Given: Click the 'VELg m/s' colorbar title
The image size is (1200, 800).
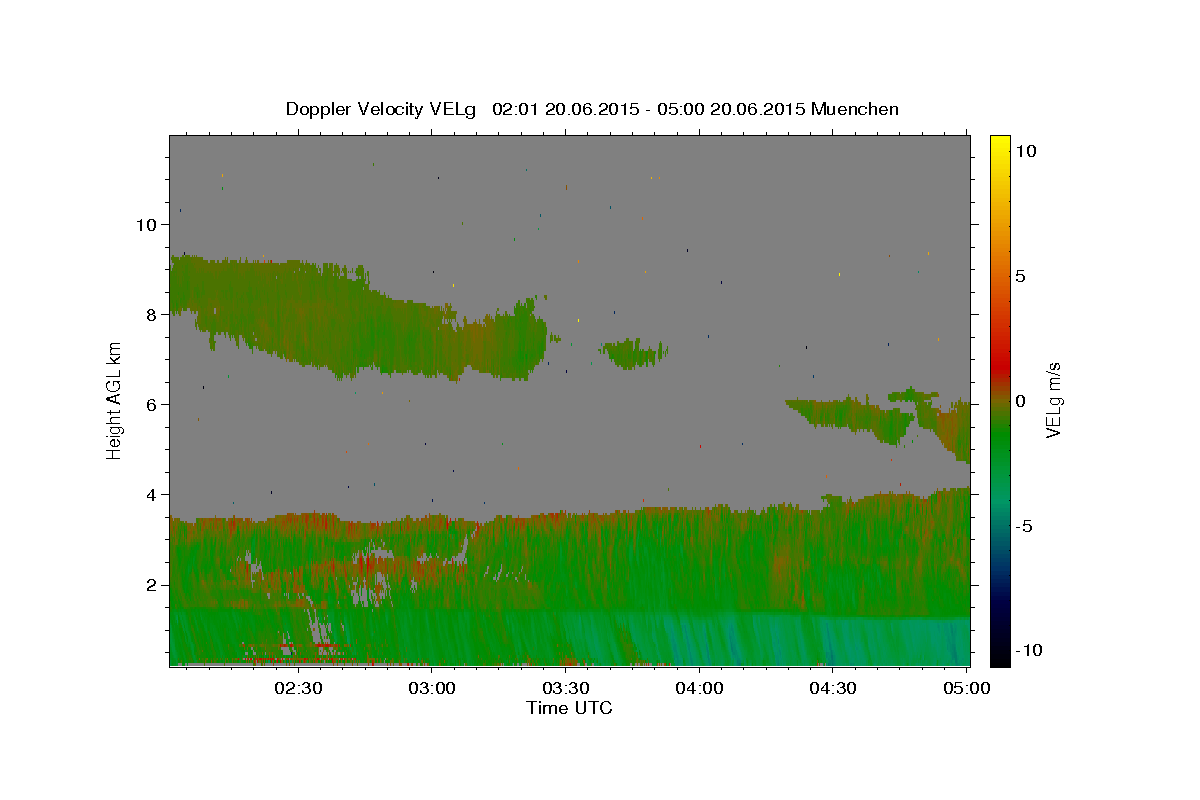Looking at the screenshot, I should 1054,401.
